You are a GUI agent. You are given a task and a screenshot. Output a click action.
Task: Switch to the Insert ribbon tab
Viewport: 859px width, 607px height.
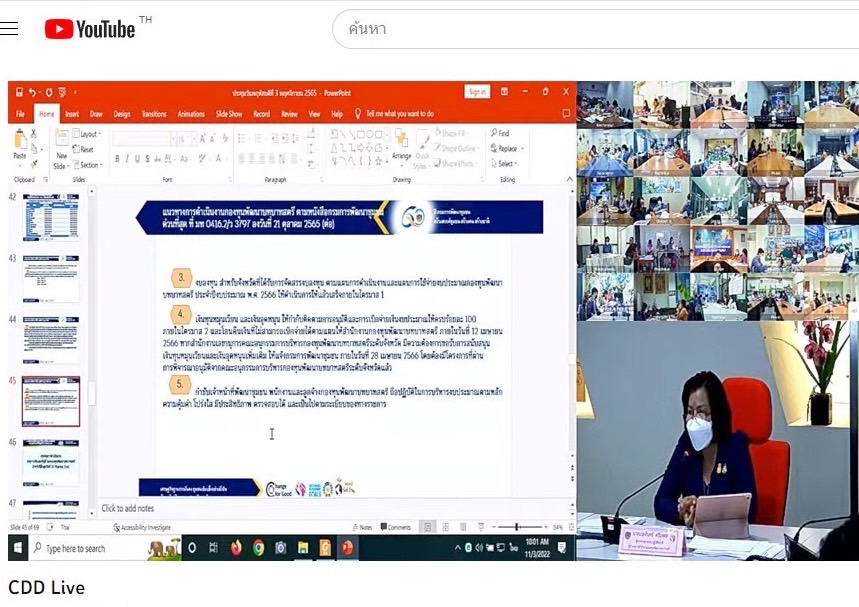click(x=72, y=114)
